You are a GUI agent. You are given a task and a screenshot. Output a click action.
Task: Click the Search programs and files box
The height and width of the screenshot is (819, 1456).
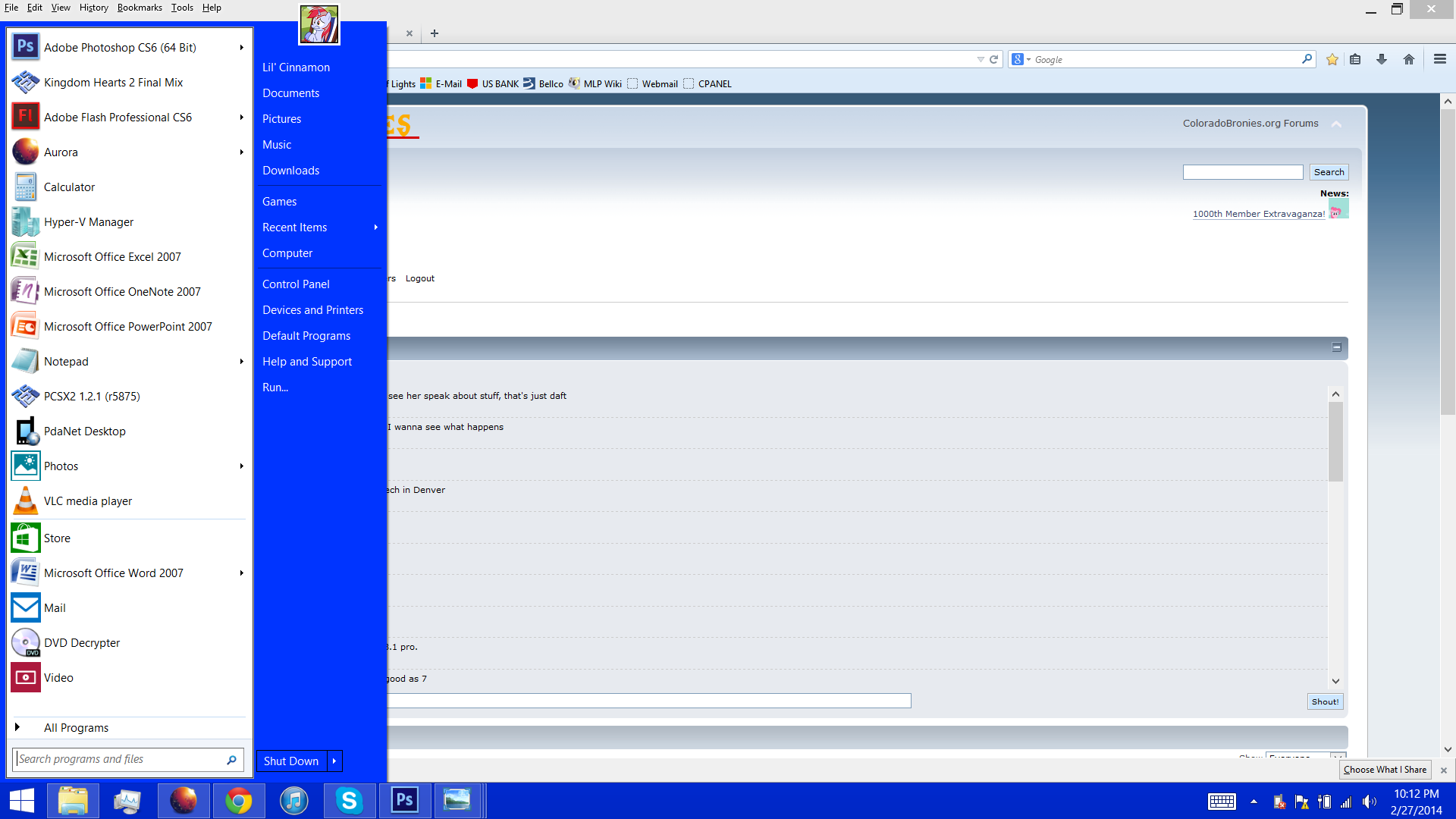[121, 759]
